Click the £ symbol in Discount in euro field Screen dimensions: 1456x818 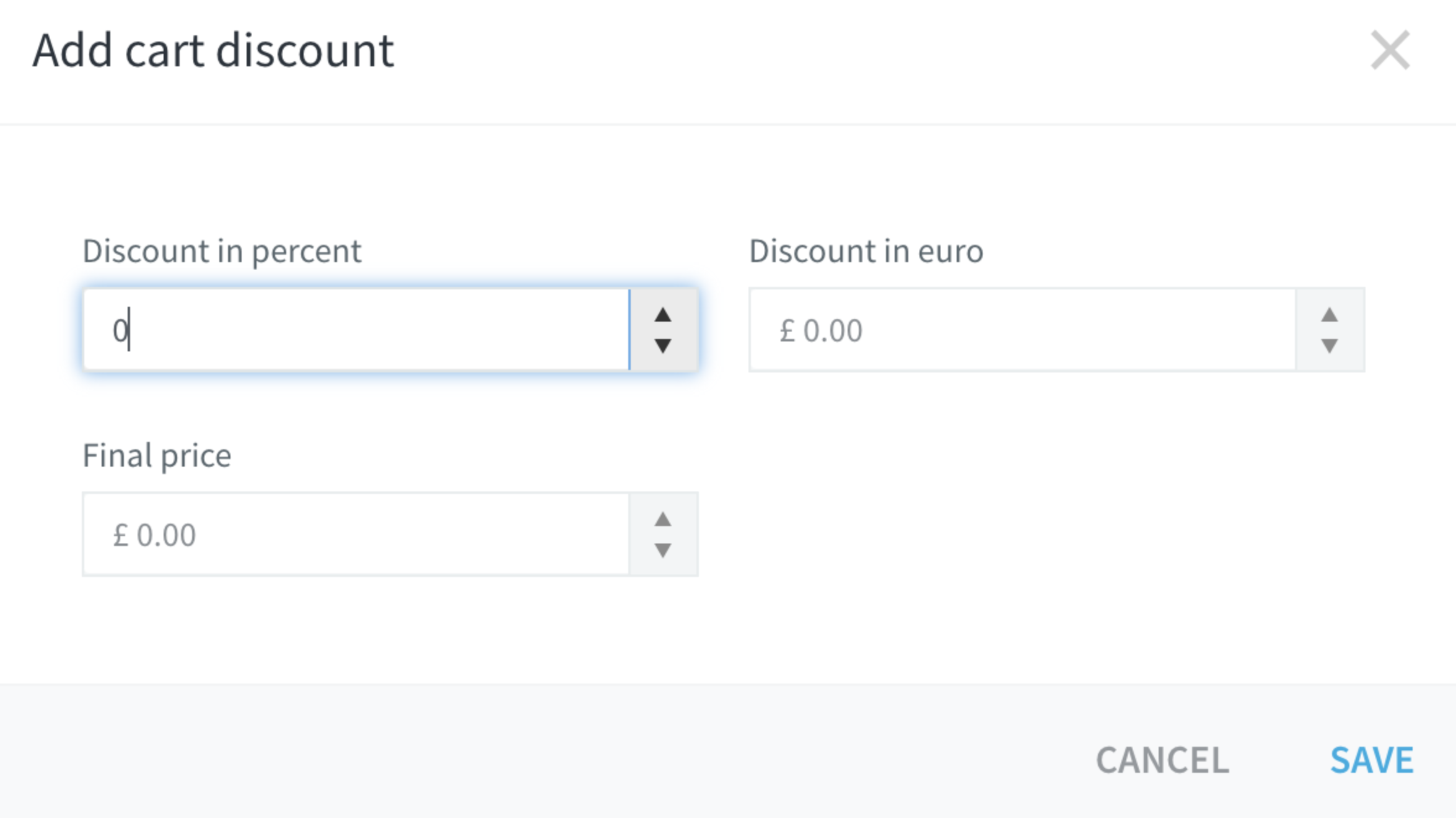coord(787,330)
